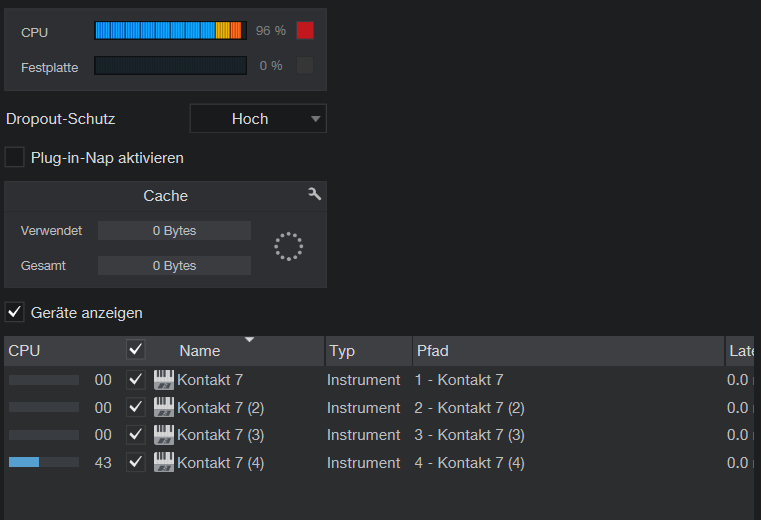
Task: Click the 0 % Festplatte reading
Action: pos(271,66)
